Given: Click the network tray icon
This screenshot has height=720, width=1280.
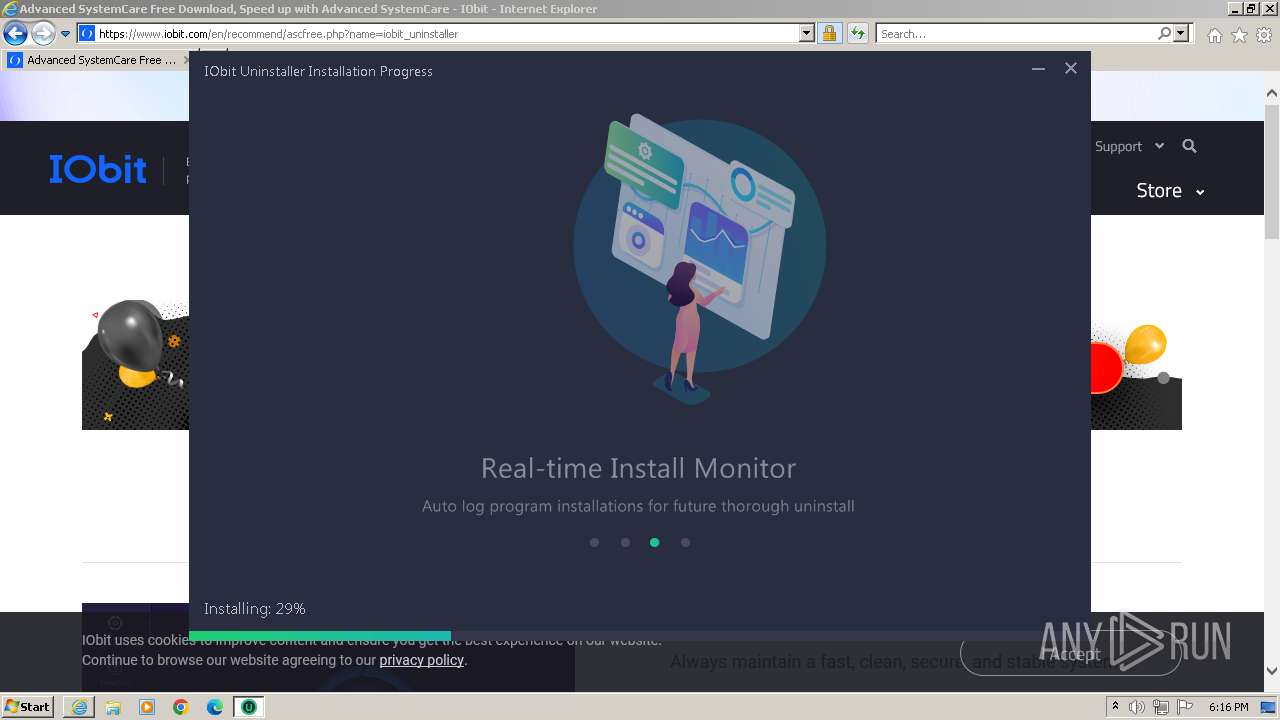Looking at the screenshot, I should click(x=1161, y=707).
